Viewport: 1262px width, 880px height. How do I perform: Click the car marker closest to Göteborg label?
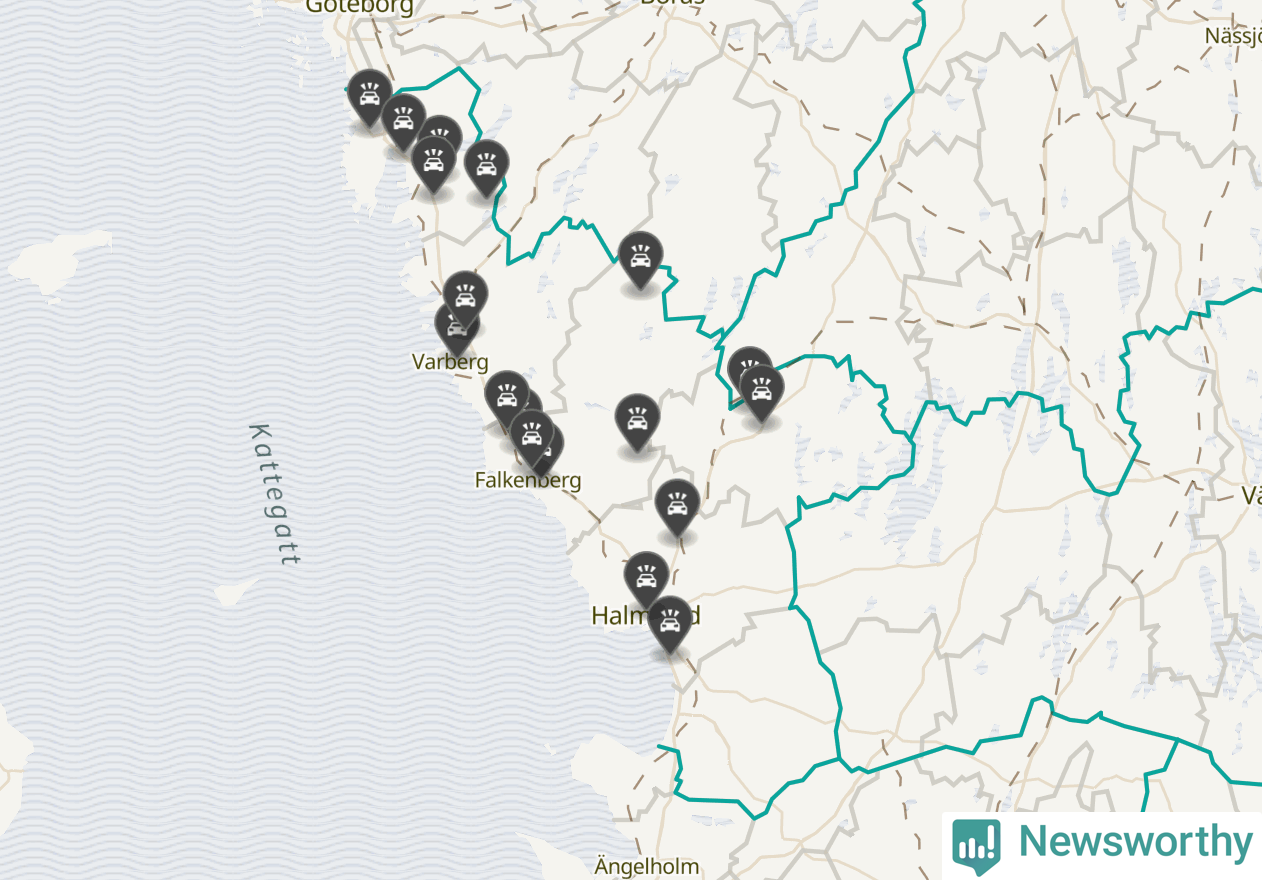point(369,96)
